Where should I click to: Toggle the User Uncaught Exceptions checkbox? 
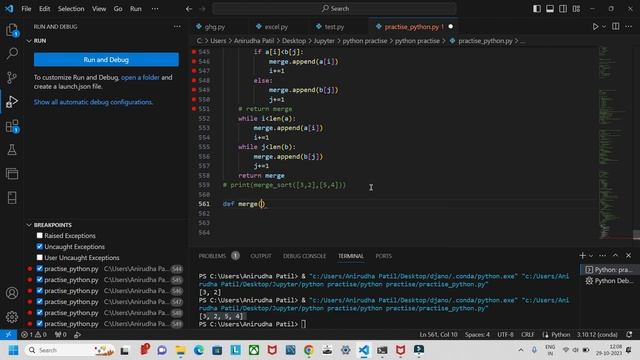point(40,258)
